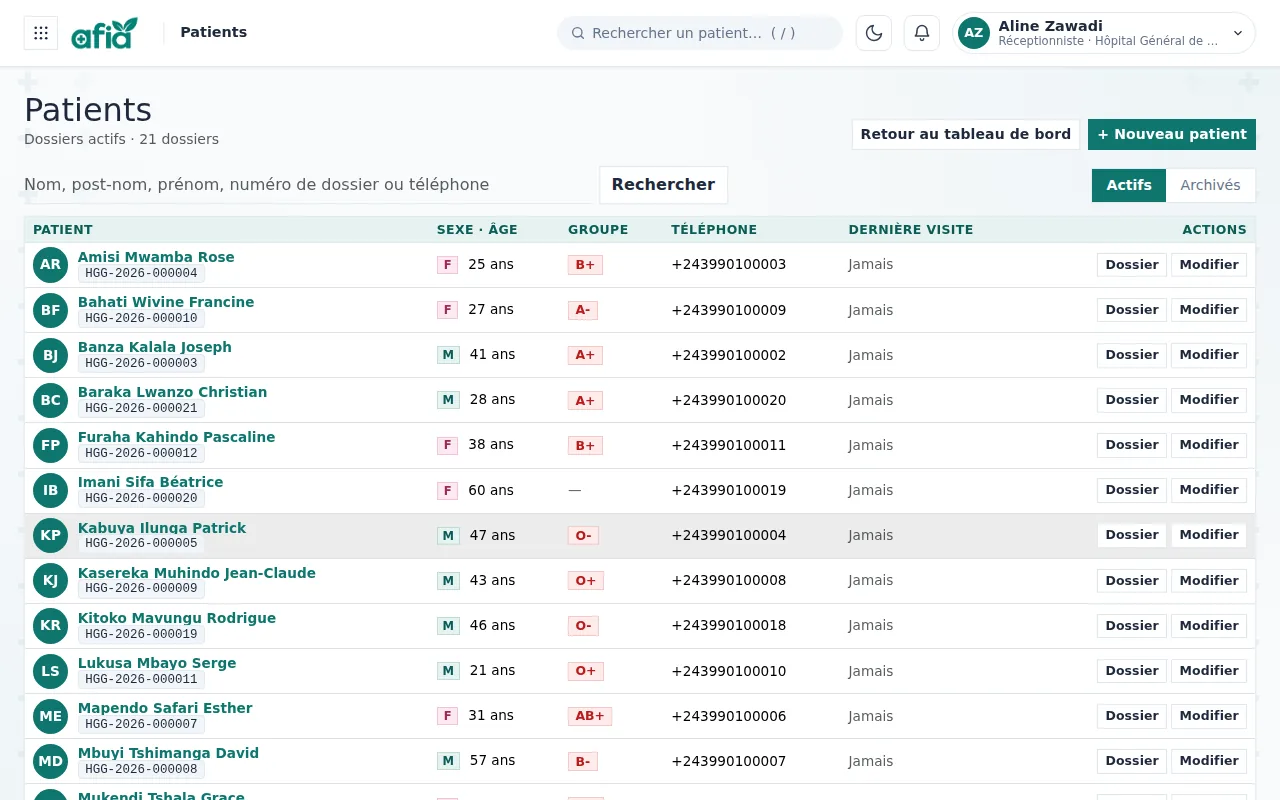Click the AR avatar for Amisi Mwamba Rose

pyautogui.click(x=50, y=265)
